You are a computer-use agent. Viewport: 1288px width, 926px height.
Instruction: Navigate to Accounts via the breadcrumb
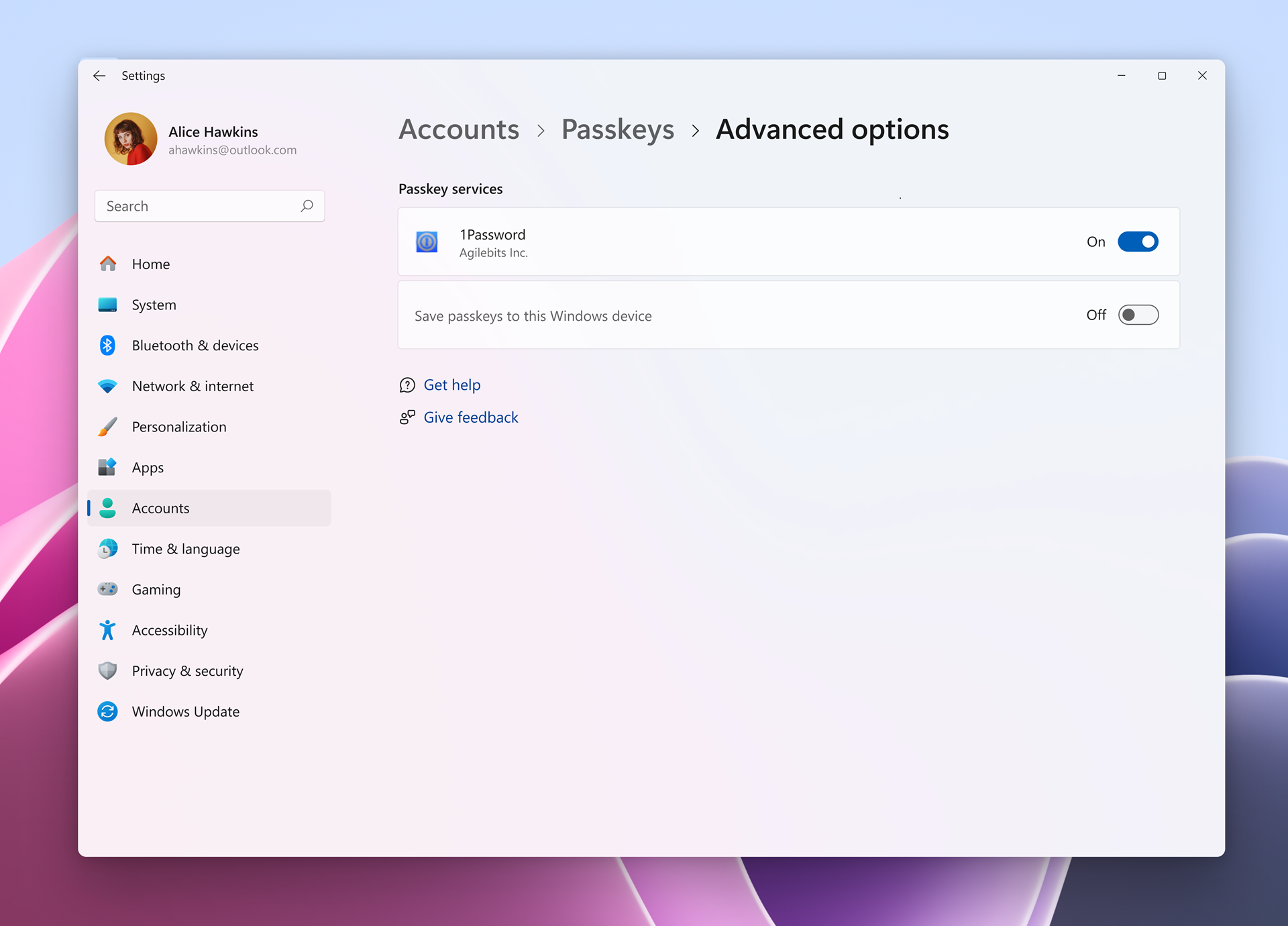click(x=459, y=130)
